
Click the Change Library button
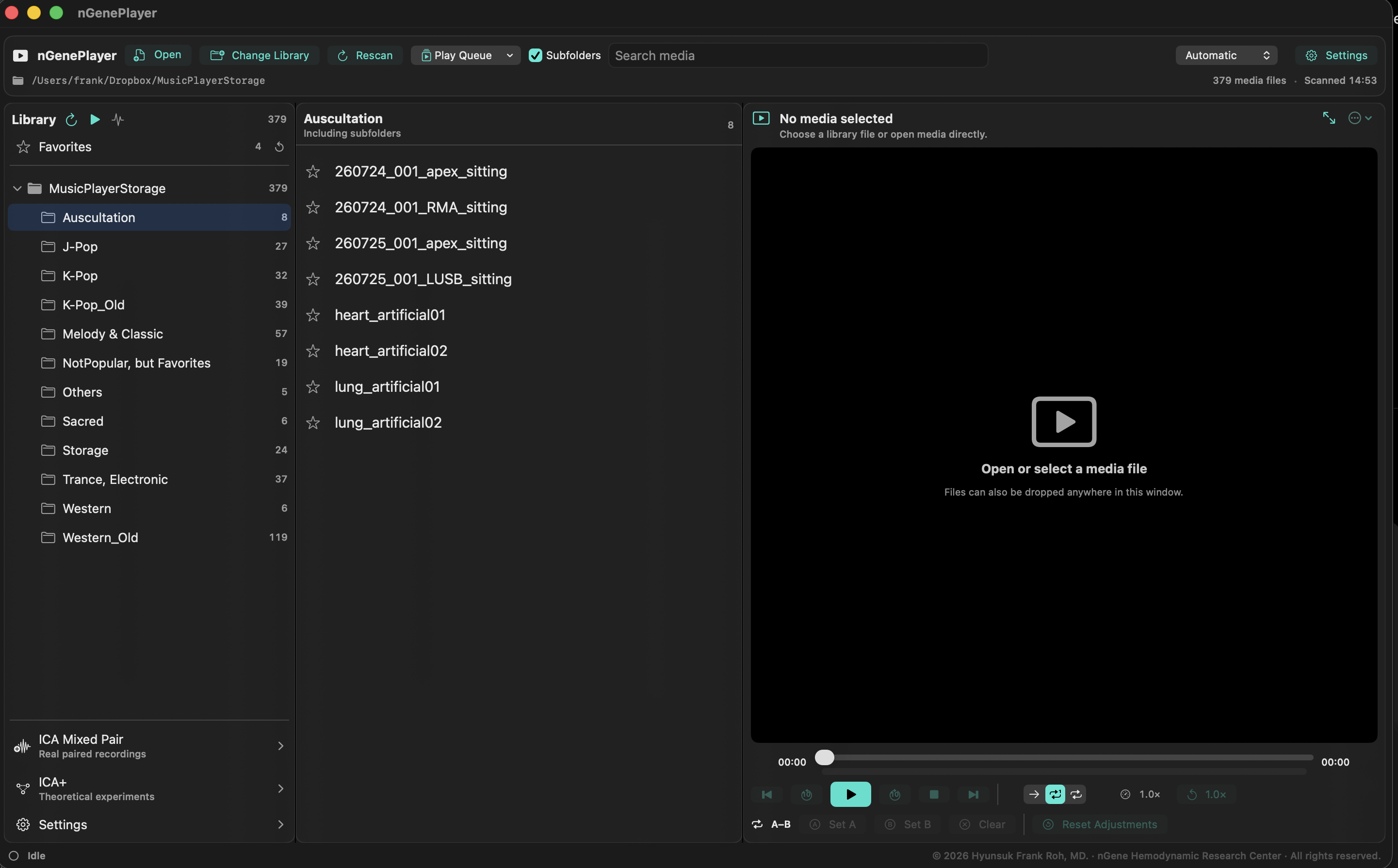(x=260, y=56)
